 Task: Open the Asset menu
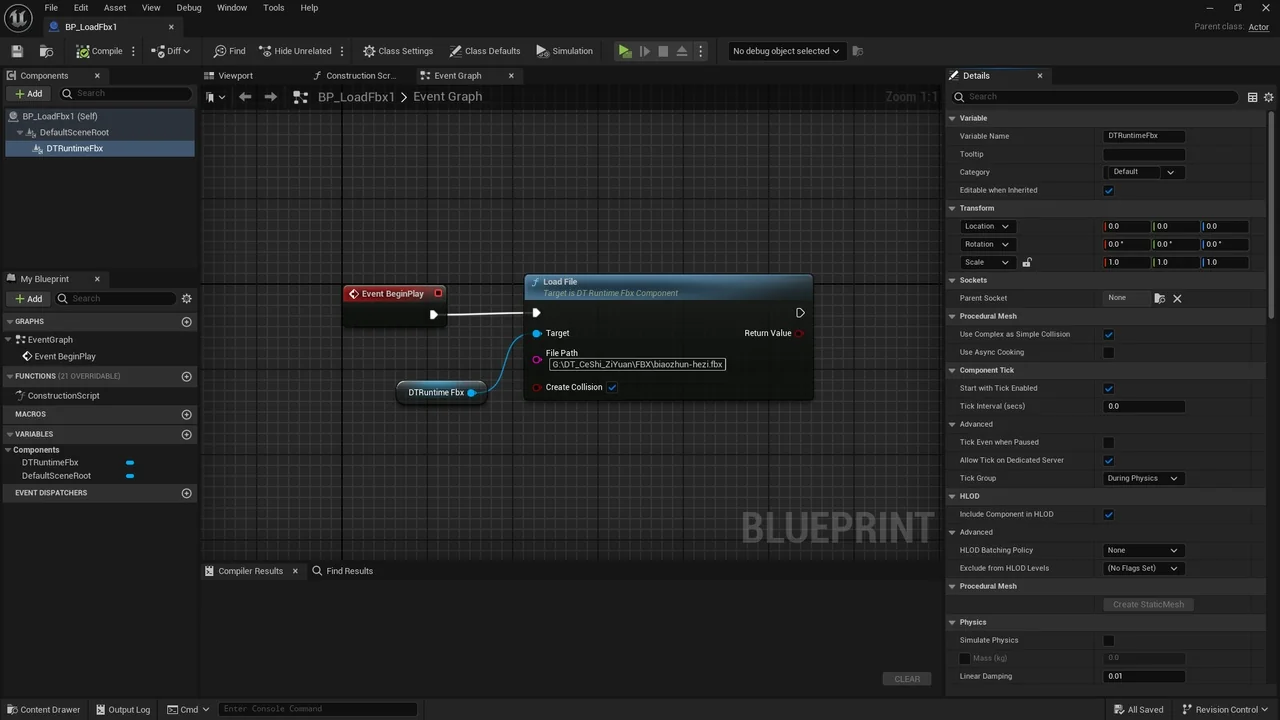(115, 7)
